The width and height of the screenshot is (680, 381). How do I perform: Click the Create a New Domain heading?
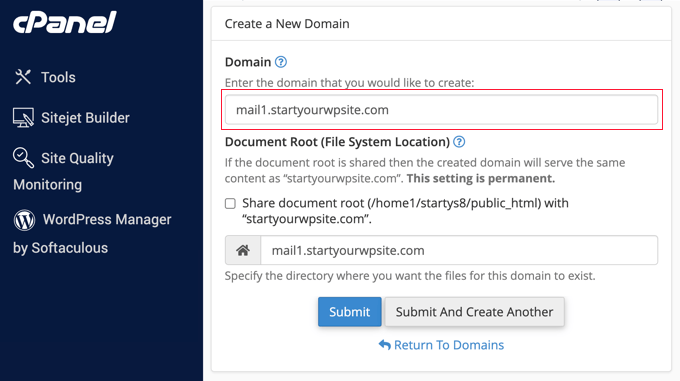coord(287,24)
